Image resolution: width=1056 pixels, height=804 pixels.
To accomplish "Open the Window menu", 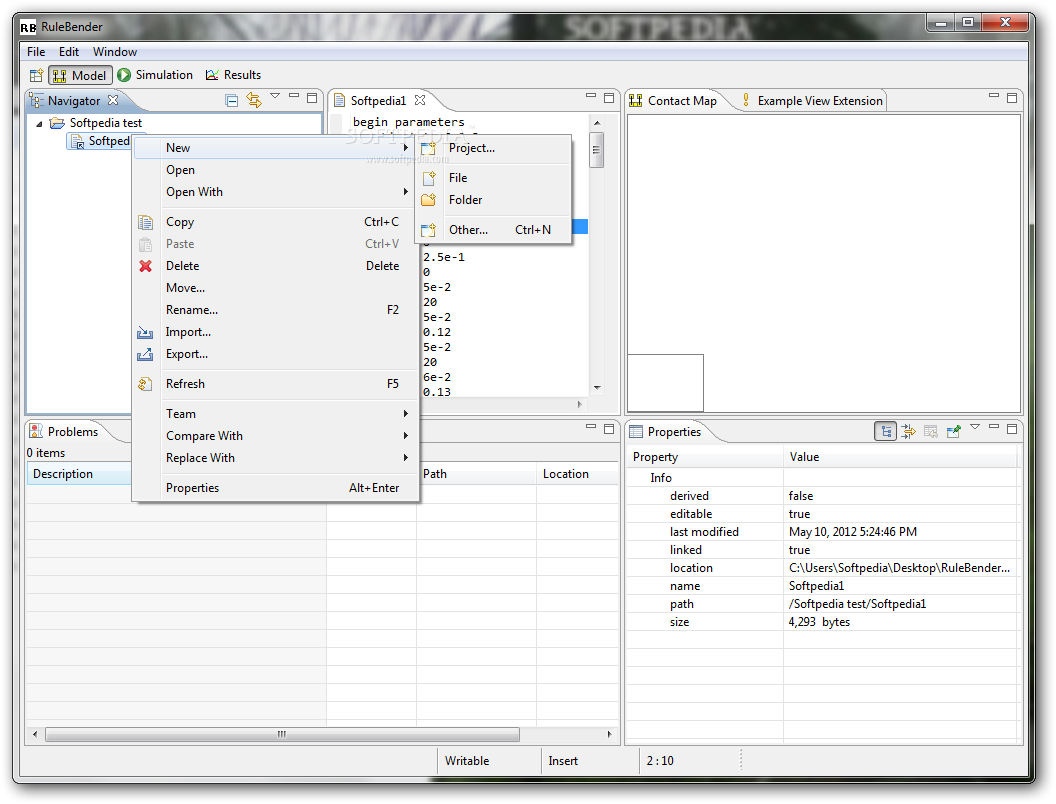I will [114, 52].
